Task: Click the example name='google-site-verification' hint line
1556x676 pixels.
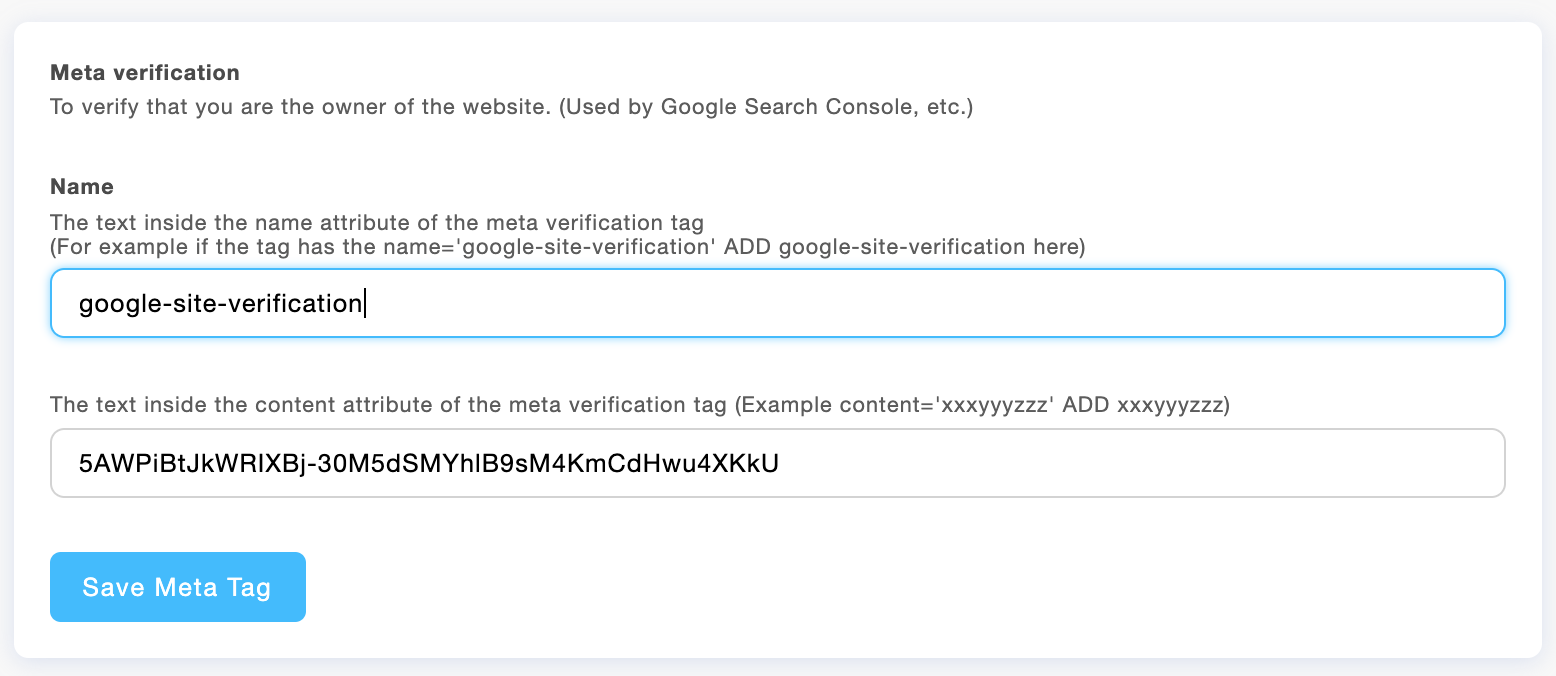Action: (570, 247)
